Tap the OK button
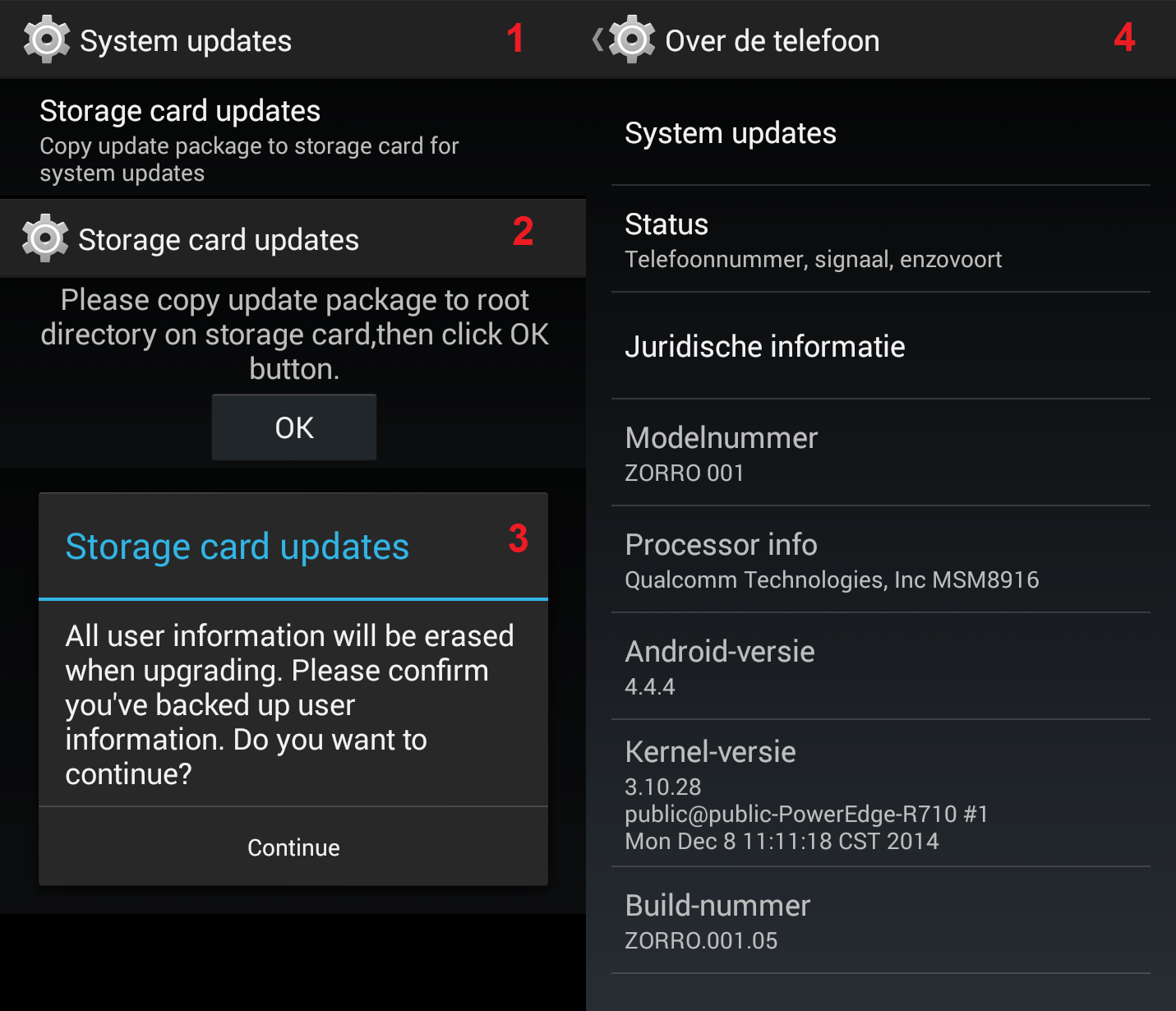Image resolution: width=1176 pixels, height=1011 pixels. coord(294,427)
